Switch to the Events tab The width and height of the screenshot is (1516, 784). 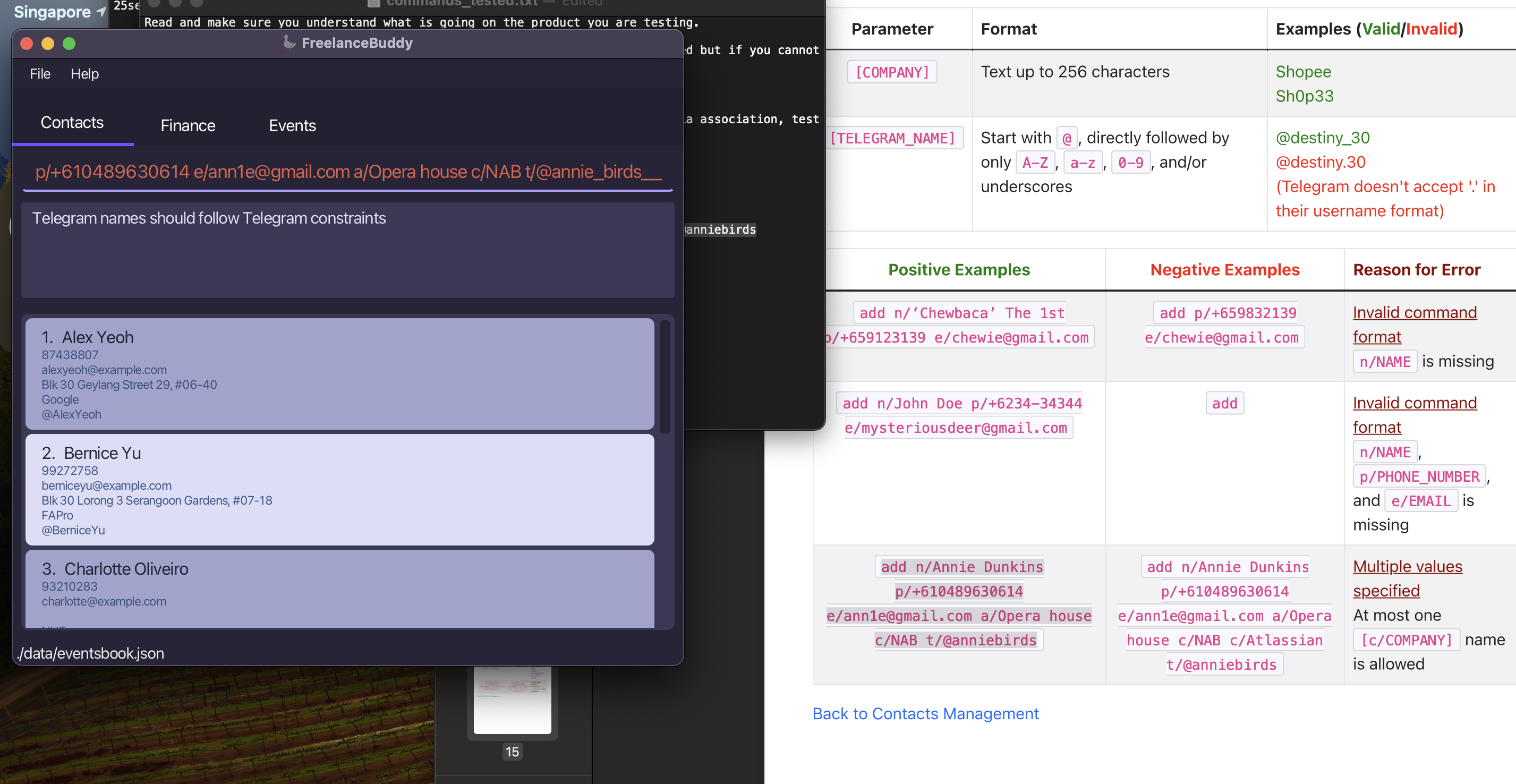[x=292, y=125]
